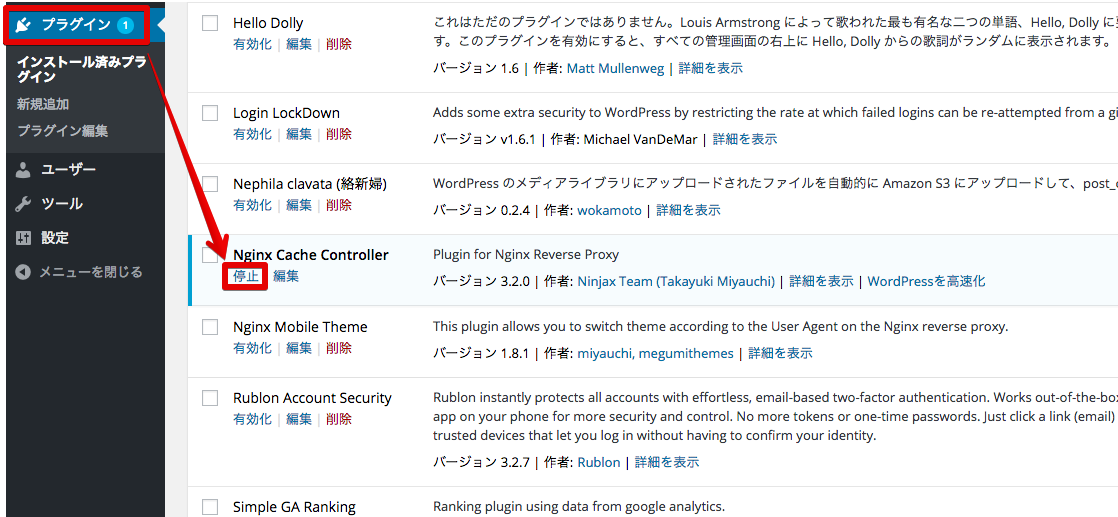1118x517 pixels.
Task: View details for Rublon Account Security
Action: [667, 462]
